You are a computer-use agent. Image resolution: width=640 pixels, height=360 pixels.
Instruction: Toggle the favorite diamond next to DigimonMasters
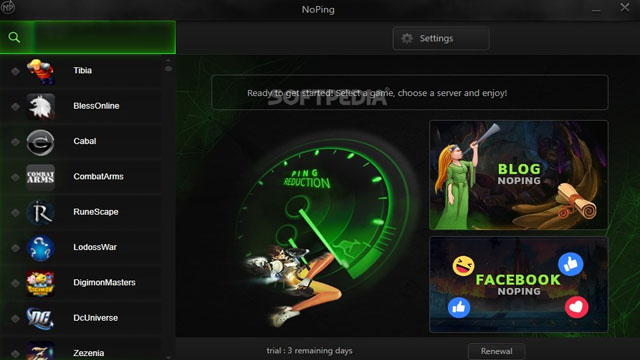pyautogui.click(x=15, y=283)
